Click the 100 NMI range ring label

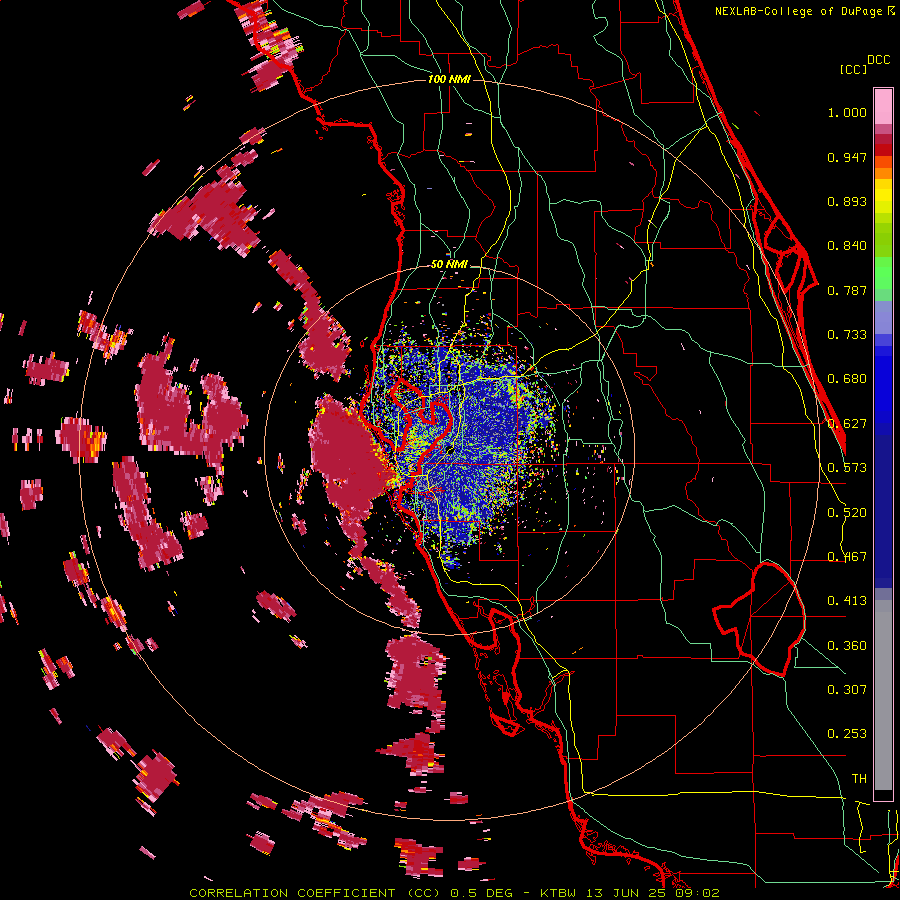(449, 79)
